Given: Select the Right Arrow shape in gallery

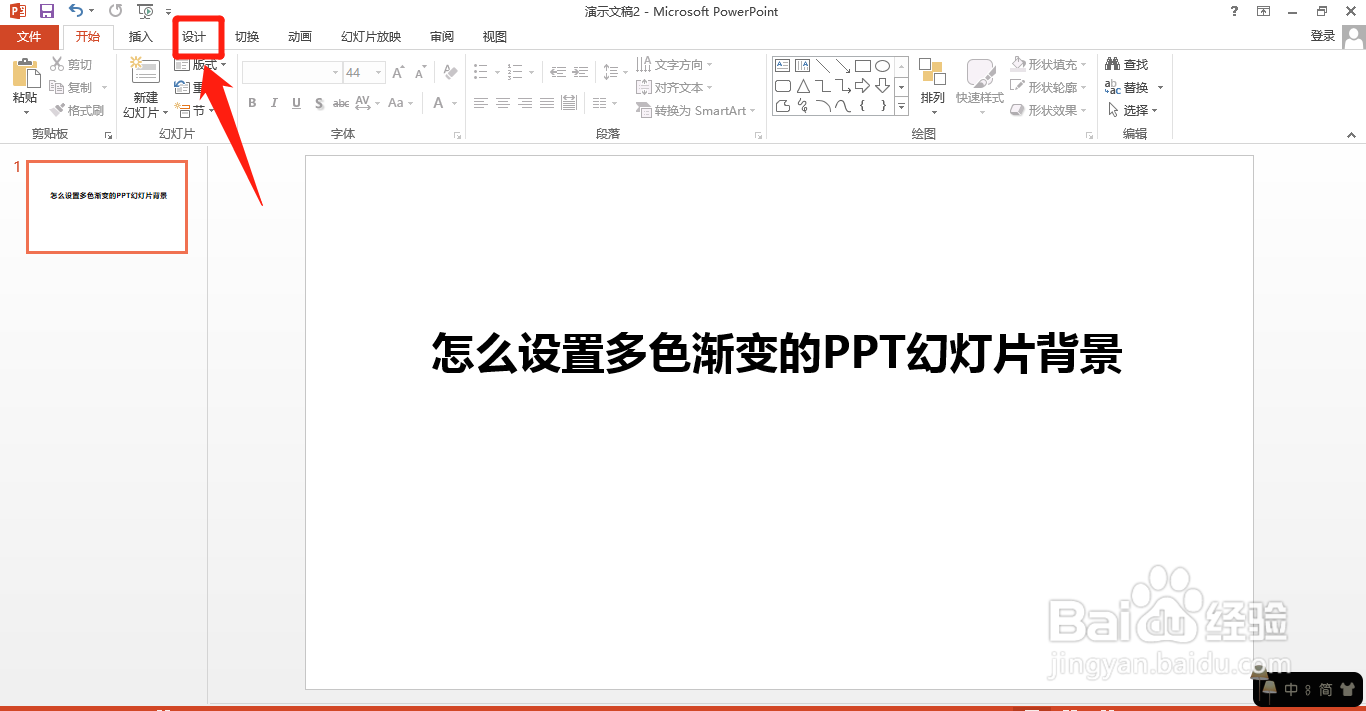Looking at the screenshot, I should pyautogui.click(x=863, y=86).
